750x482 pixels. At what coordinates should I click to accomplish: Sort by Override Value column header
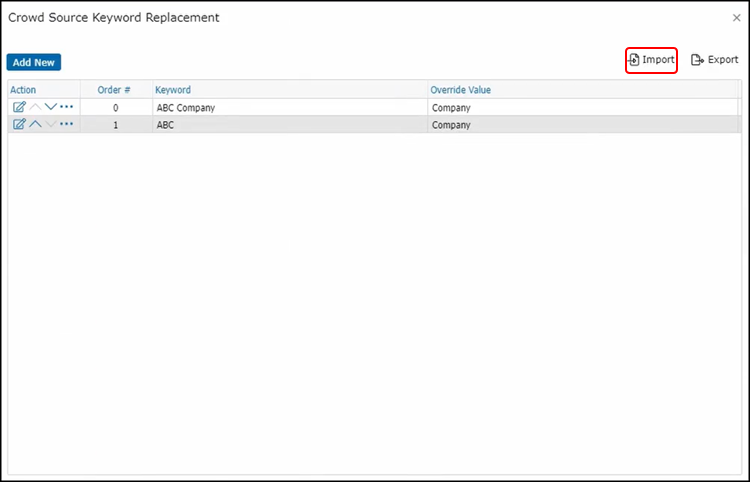pos(460,90)
